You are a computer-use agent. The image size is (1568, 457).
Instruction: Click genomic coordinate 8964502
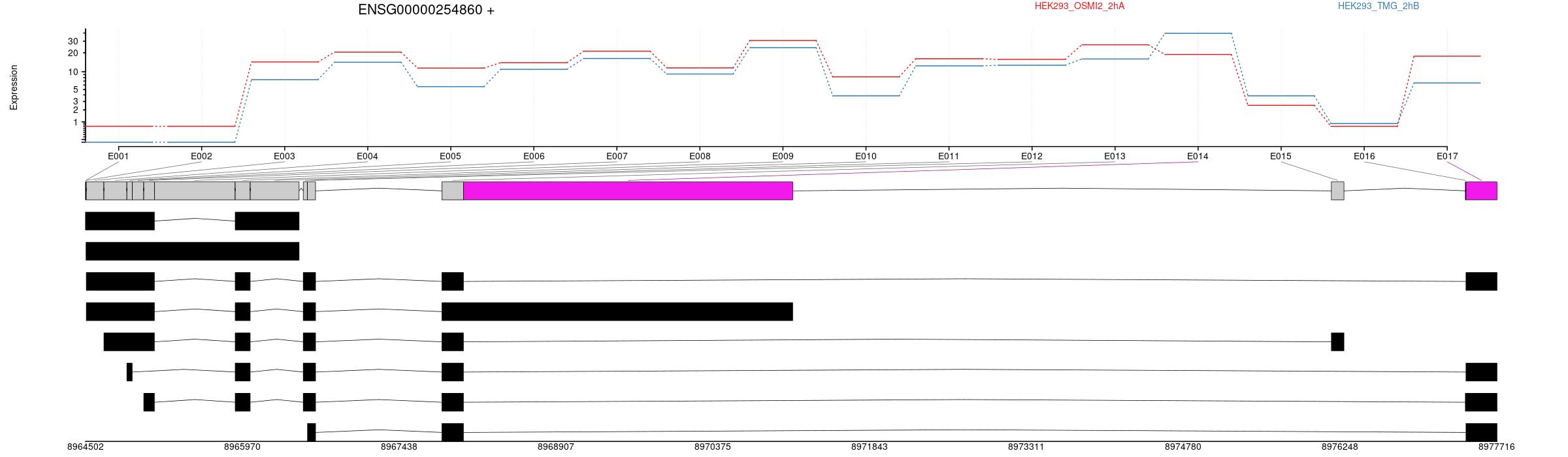click(86, 447)
